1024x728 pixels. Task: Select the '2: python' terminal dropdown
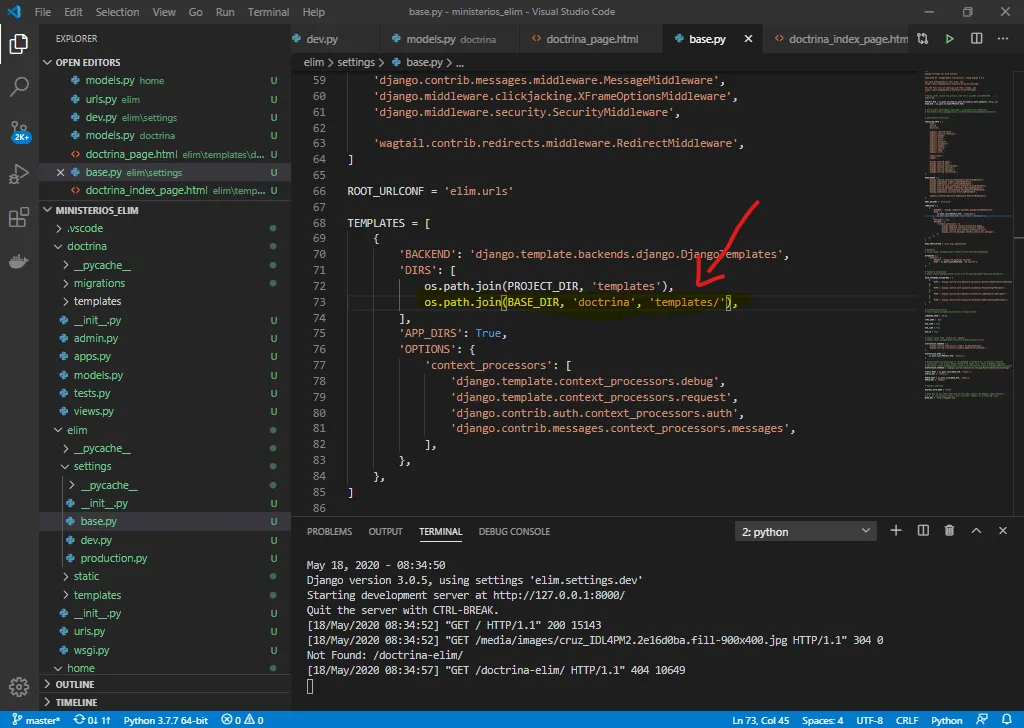point(804,532)
